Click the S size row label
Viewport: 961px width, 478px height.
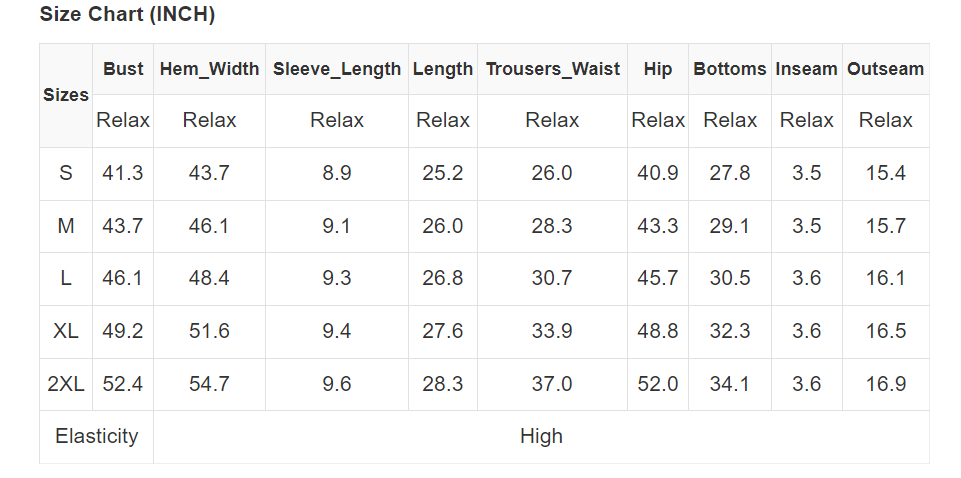click(66, 173)
